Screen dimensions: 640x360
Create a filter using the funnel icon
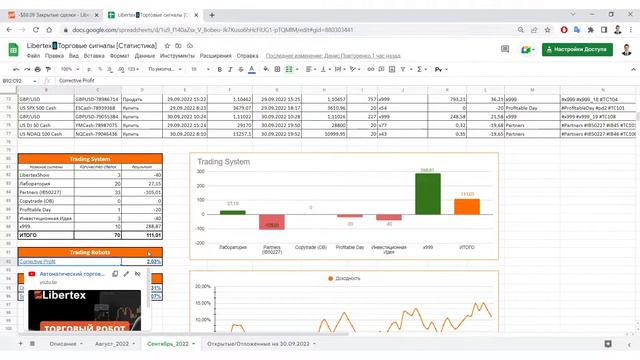pos(403,69)
